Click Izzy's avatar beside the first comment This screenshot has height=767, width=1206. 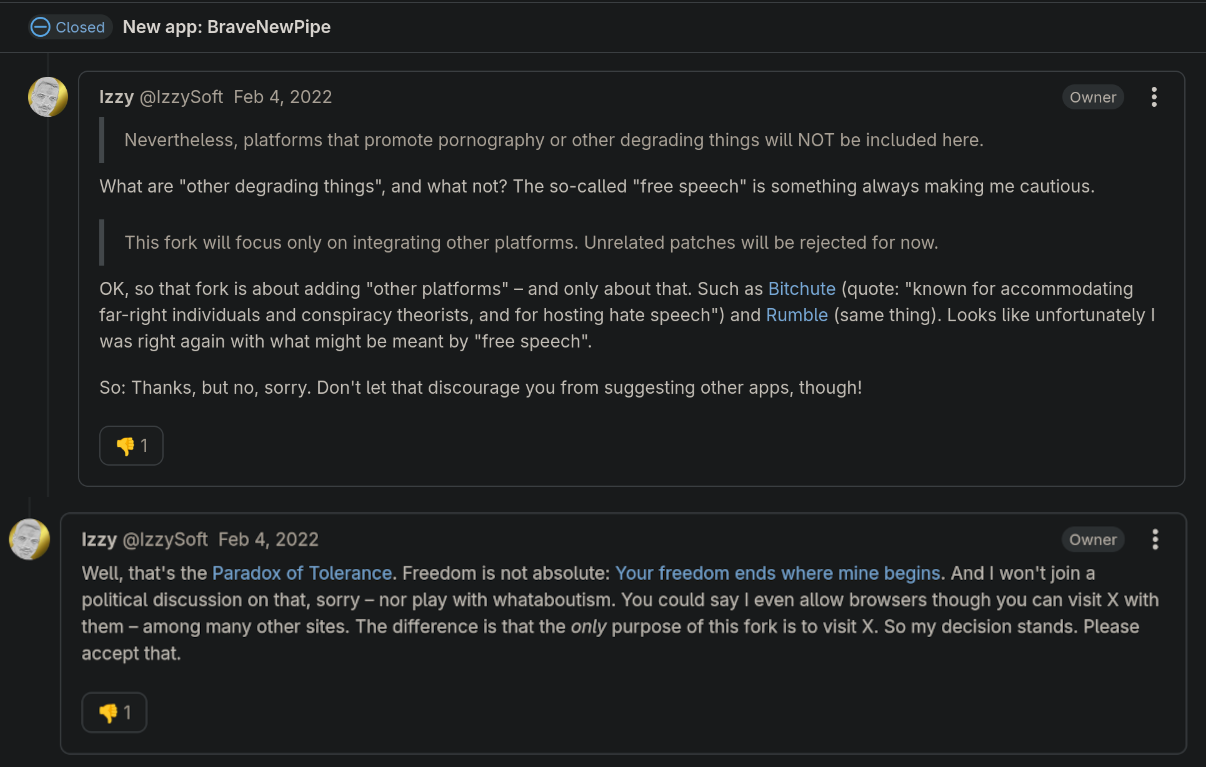[x=48, y=97]
